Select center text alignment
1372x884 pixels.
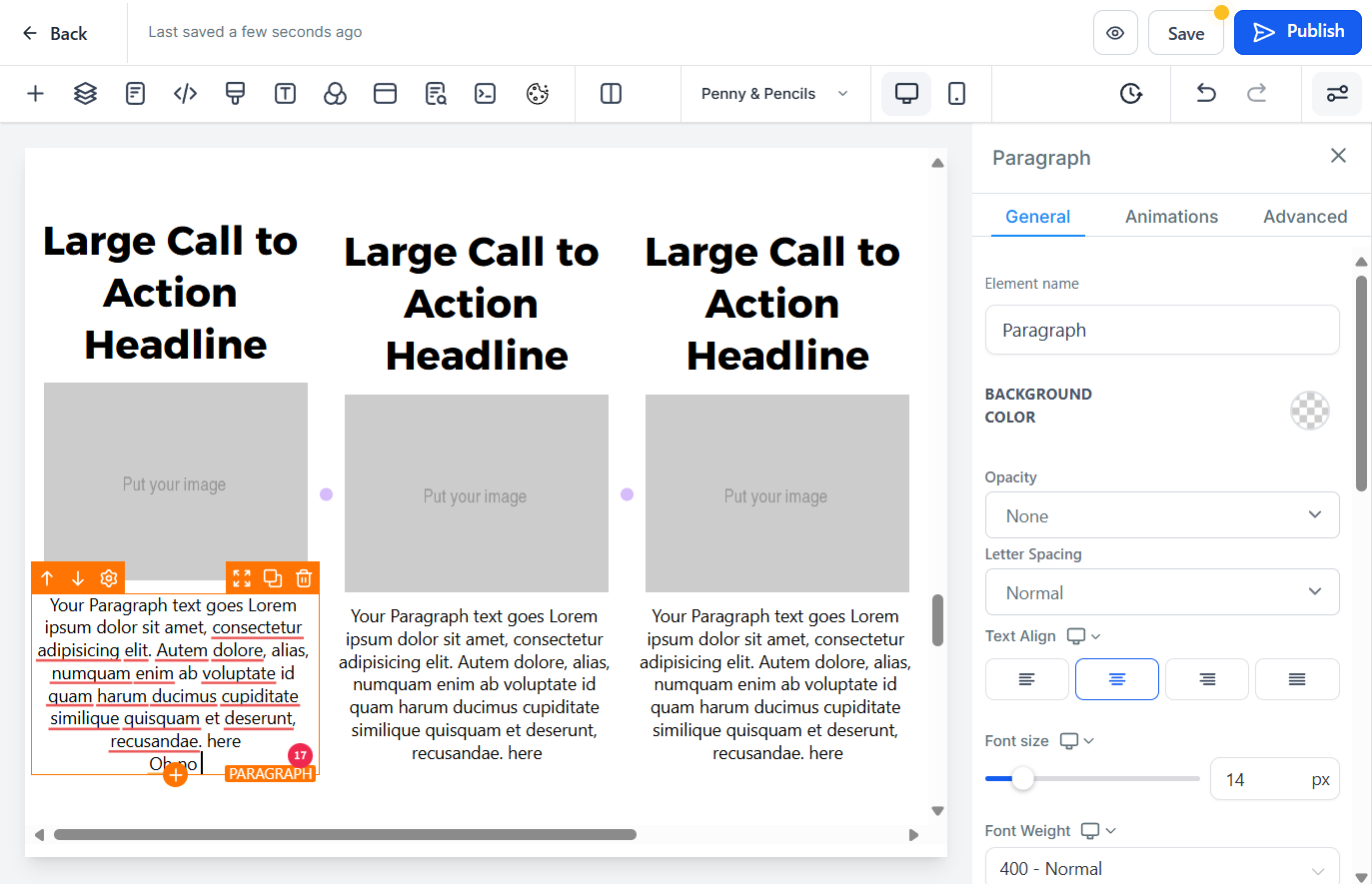(1117, 679)
